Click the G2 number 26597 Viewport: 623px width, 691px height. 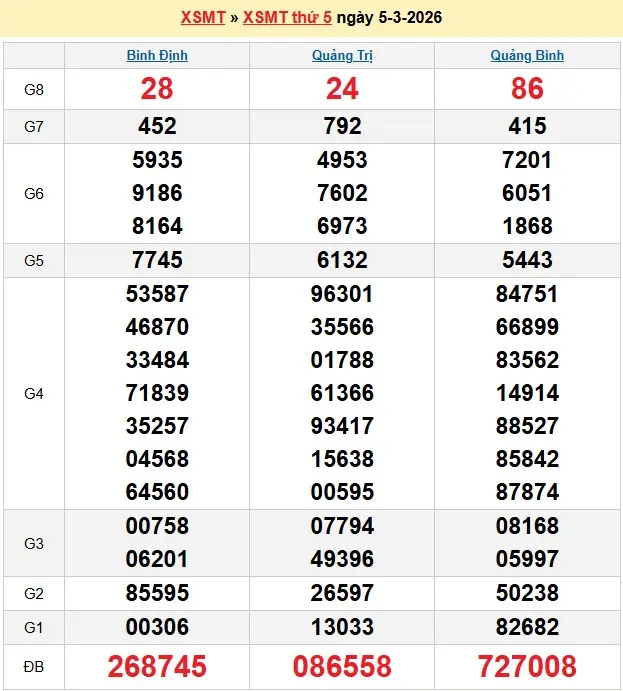click(342, 593)
